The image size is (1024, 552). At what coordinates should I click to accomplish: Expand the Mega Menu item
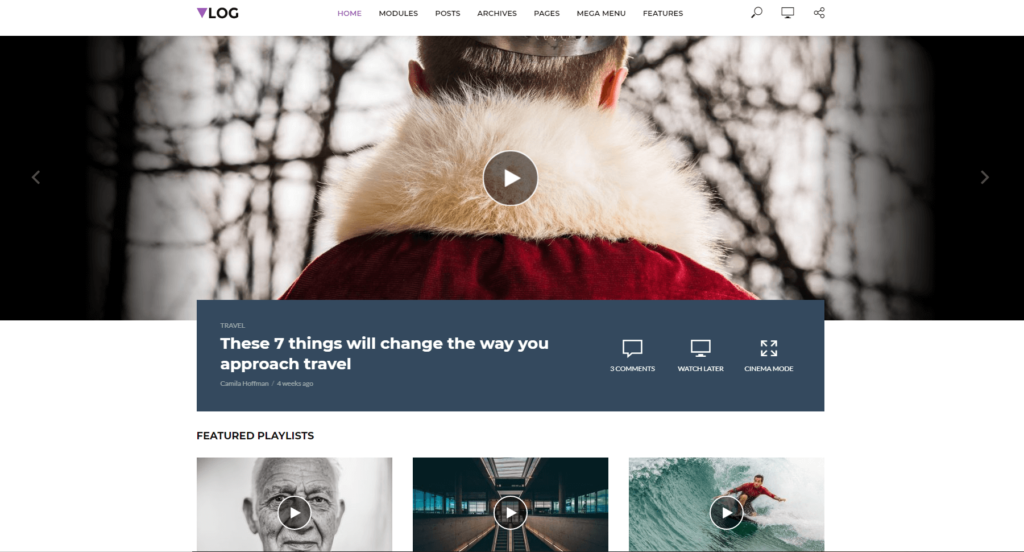click(x=601, y=13)
